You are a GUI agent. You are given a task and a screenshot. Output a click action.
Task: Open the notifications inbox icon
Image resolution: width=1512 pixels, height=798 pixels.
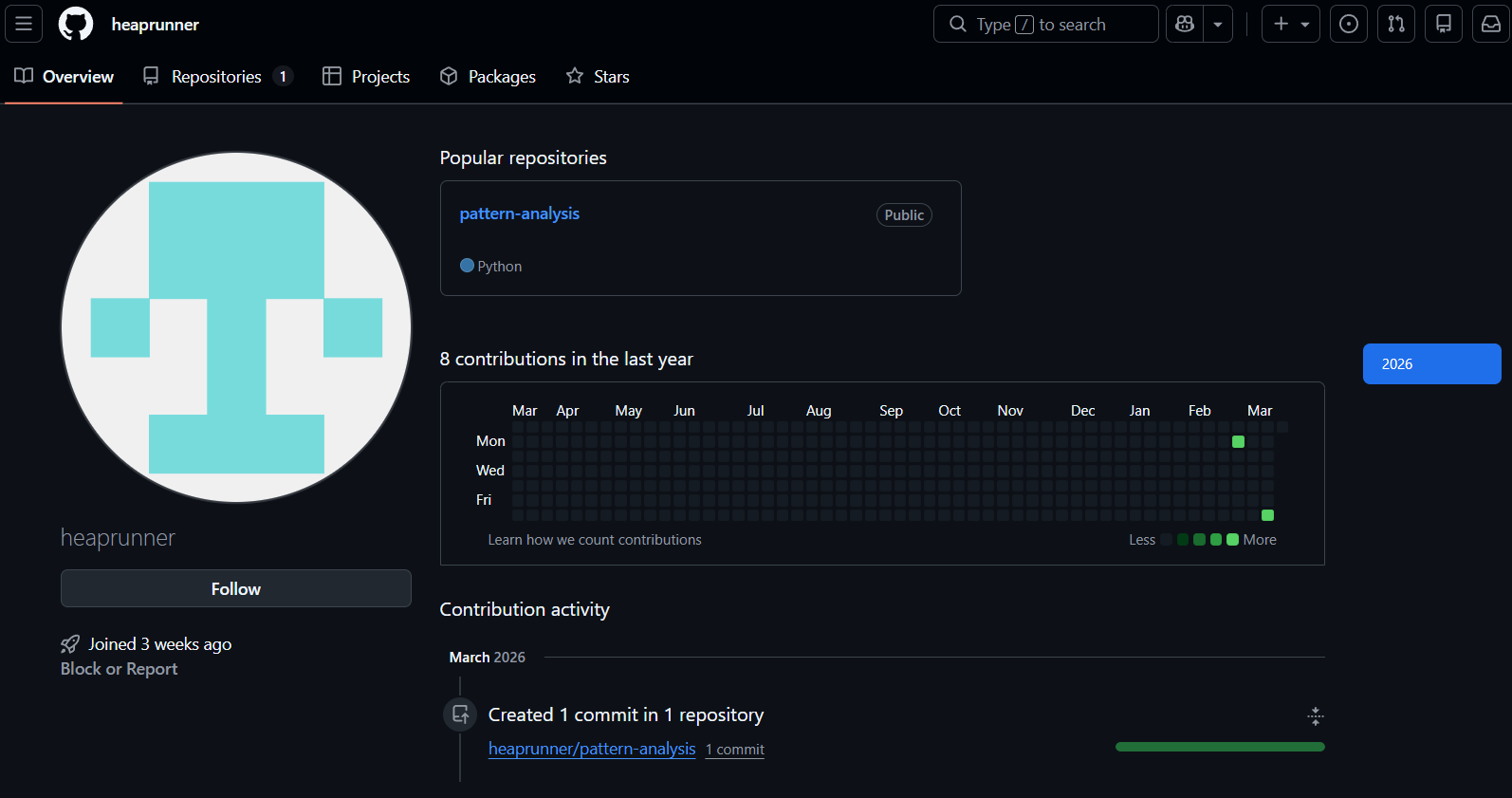click(1491, 24)
